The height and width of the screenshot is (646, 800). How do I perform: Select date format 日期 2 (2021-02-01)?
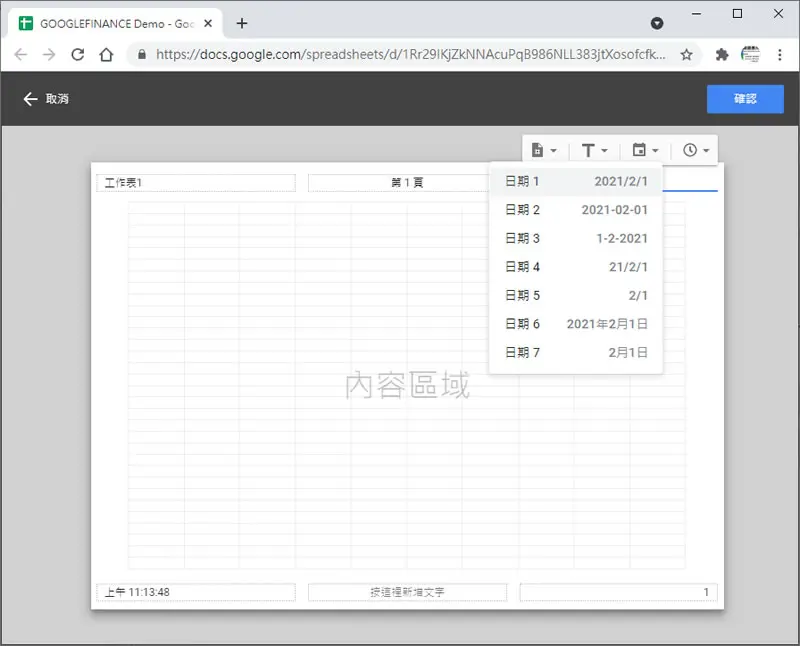click(x=576, y=210)
